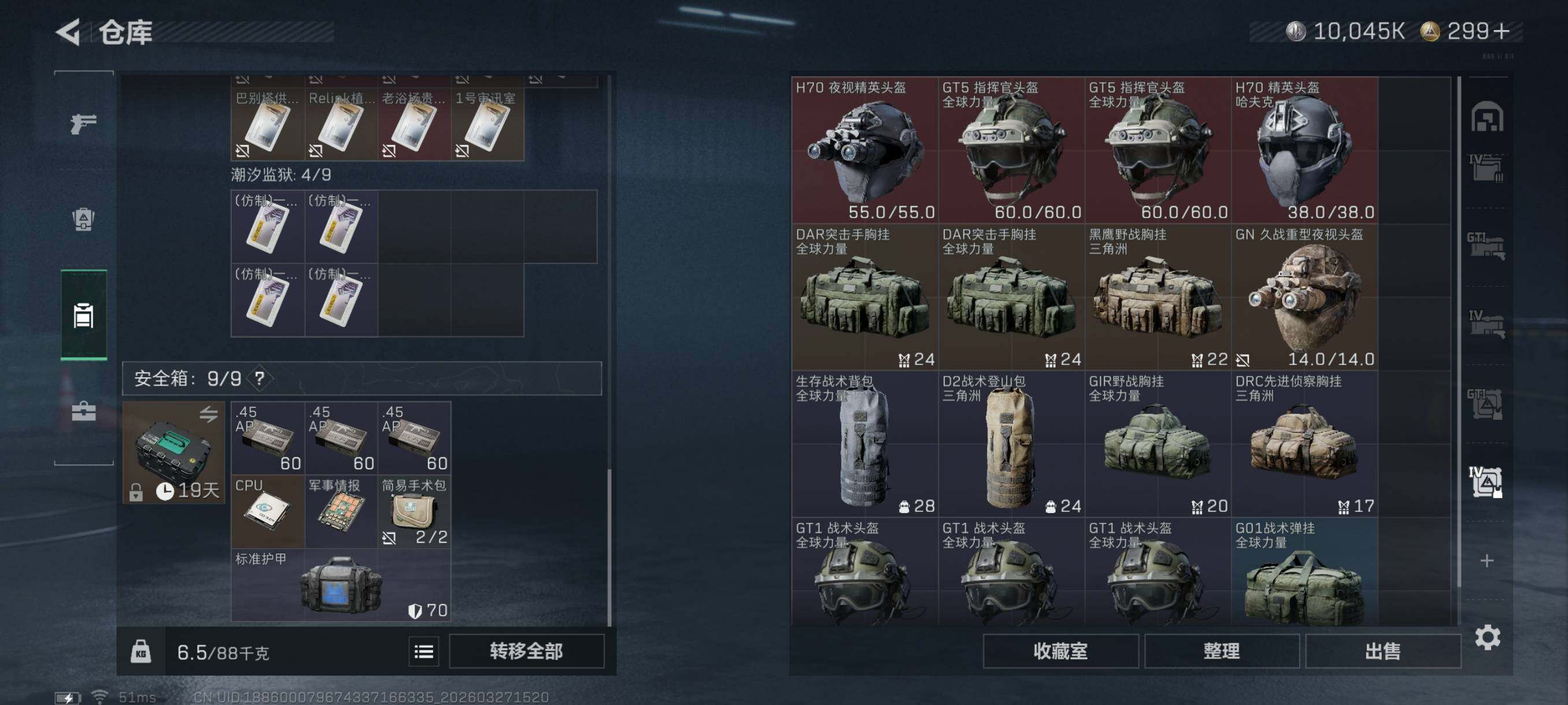Viewport: 1568px width, 705px height.
Task: Click the 出售 sell button
Action: pyautogui.click(x=1382, y=651)
